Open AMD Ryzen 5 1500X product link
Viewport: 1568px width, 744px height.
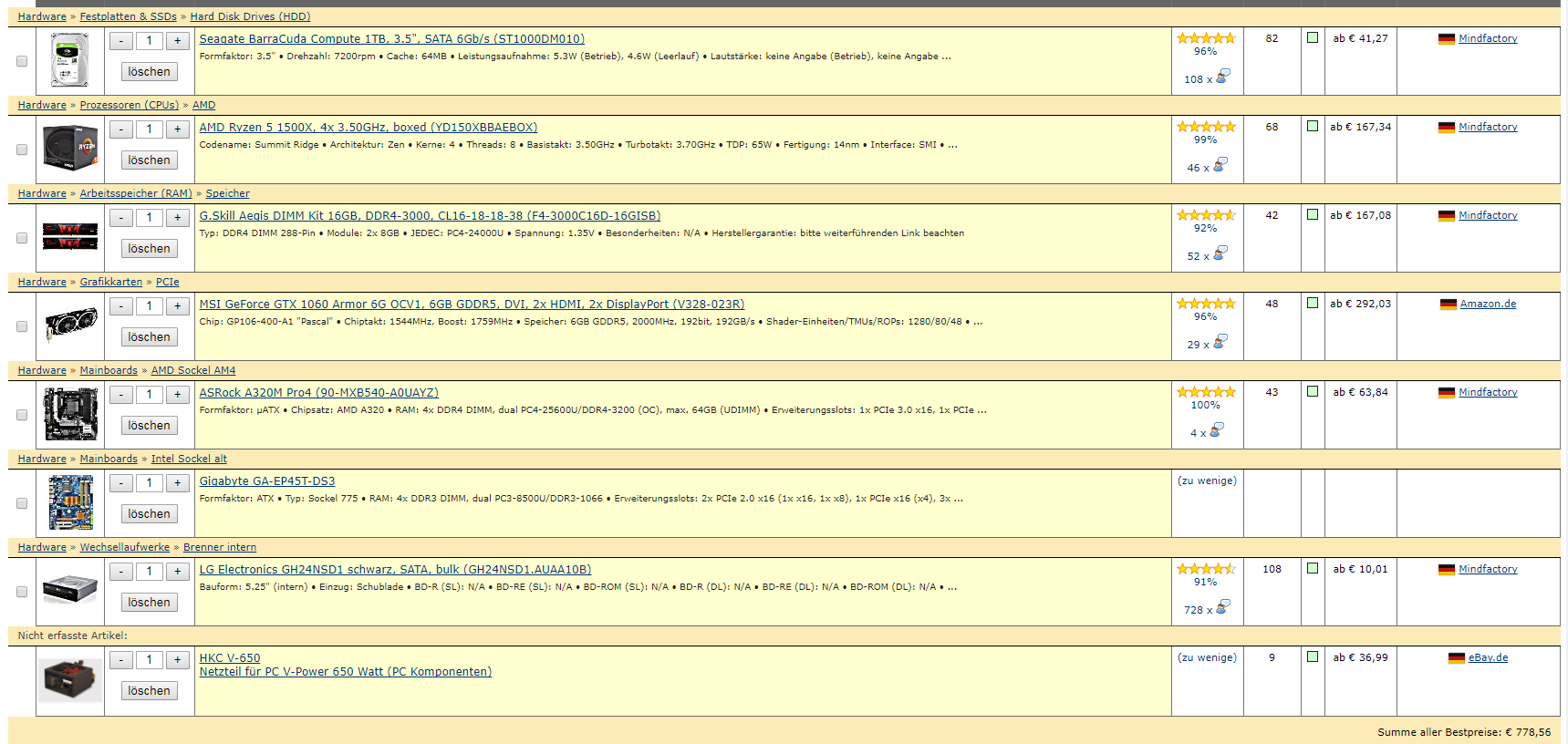369,127
